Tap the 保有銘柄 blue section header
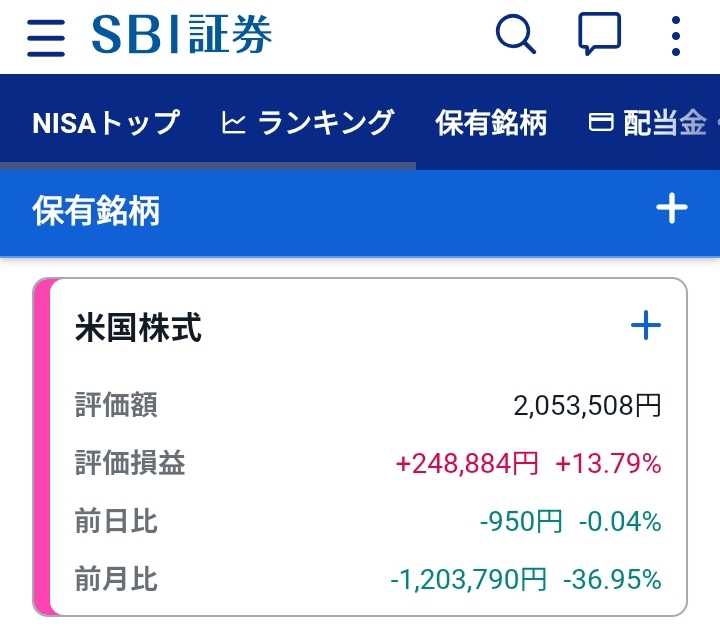 (x=360, y=212)
